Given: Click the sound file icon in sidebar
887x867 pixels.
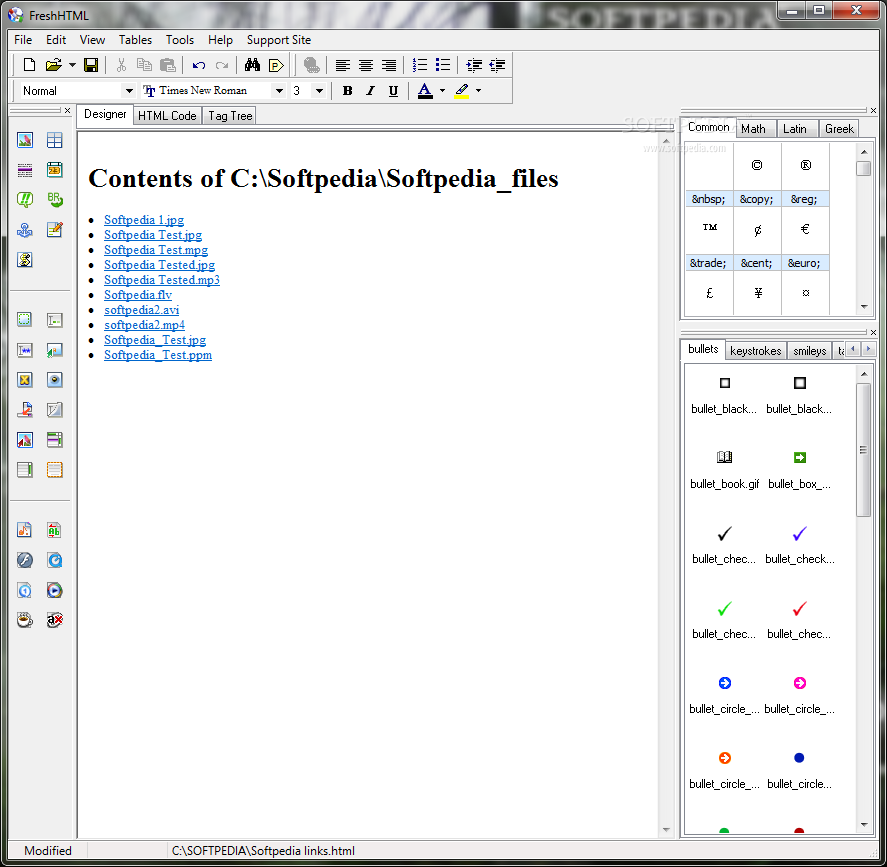Looking at the screenshot, I should click(x=25, y=530).
